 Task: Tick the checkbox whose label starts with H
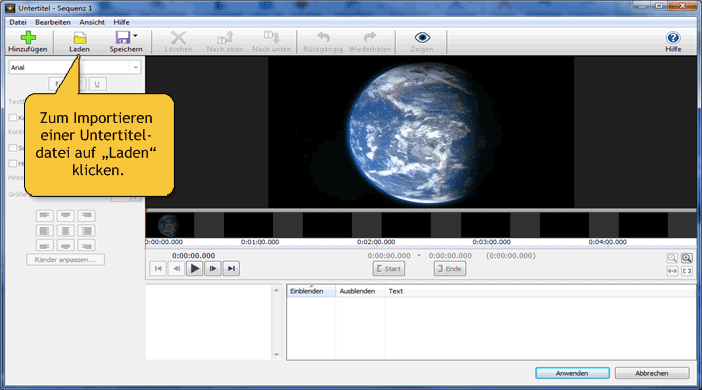coord(13,163)
